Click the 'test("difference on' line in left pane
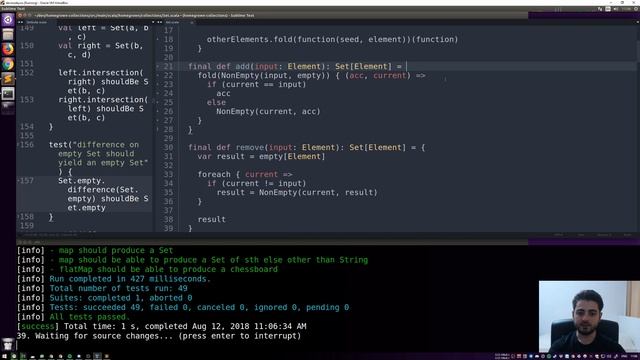Image resolution: width=640 pixels, height=360 pixels. [x=93, y=144]
